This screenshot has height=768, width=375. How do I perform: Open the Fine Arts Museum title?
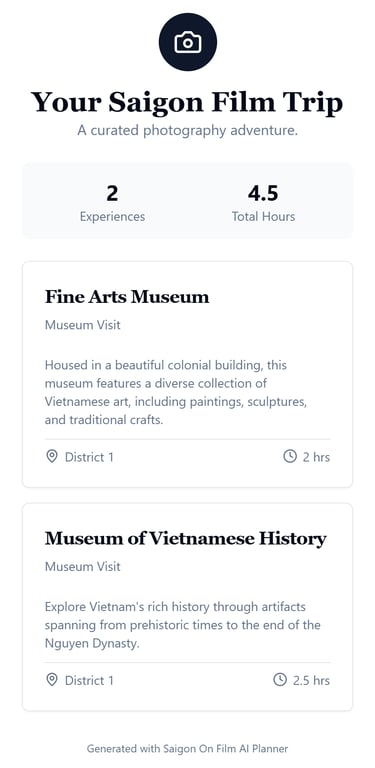pos(127,296)
